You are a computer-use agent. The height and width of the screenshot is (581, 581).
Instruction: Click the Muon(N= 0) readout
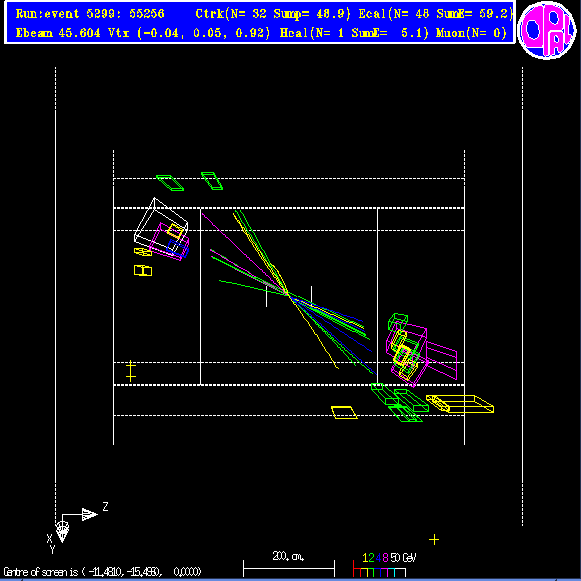(471, 33)
